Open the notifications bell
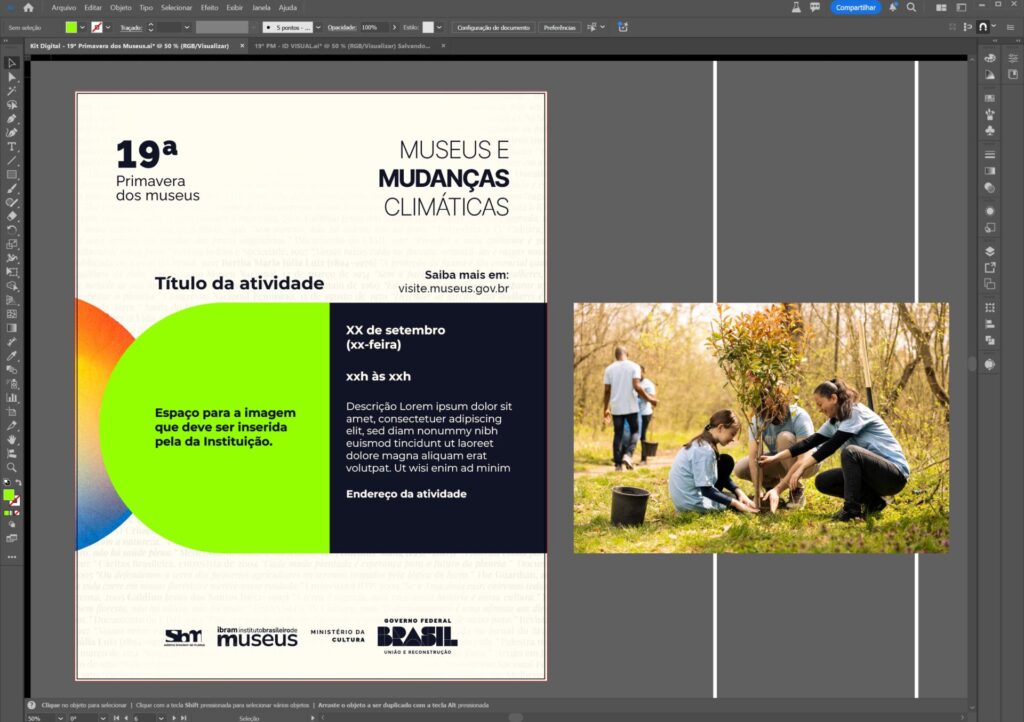This screenshot has height=722, width=1024. pos(891,7)
